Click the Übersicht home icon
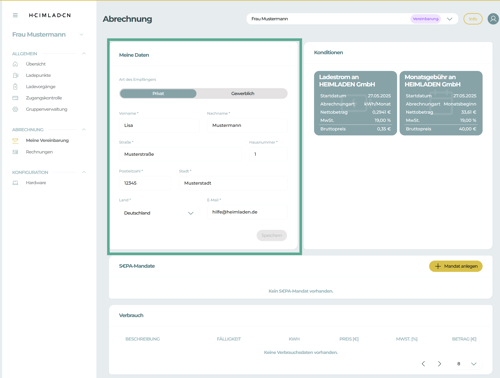 pyautogui.click(x=15, y=64)
